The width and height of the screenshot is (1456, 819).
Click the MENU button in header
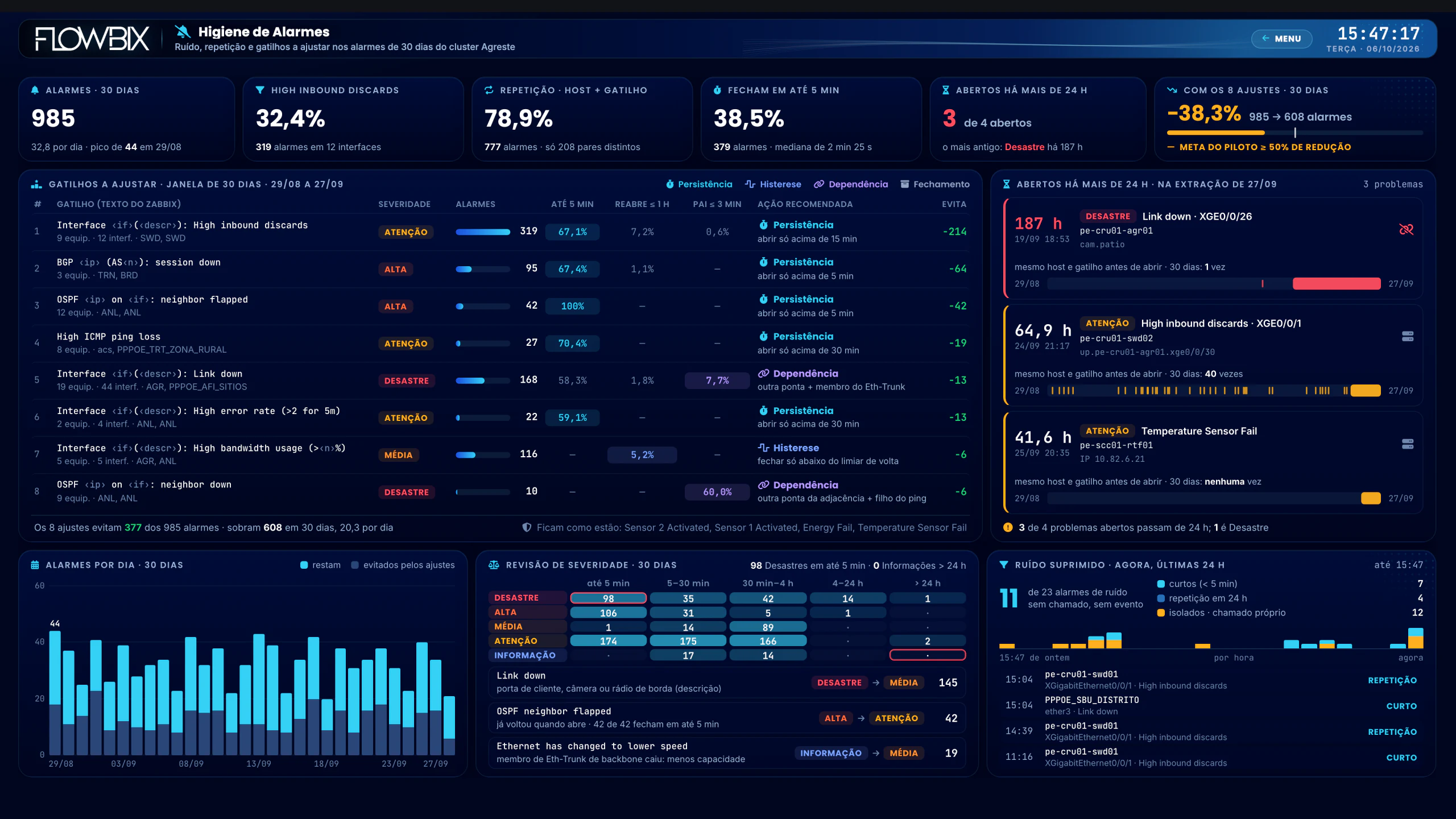click(x=1281, y=39)
